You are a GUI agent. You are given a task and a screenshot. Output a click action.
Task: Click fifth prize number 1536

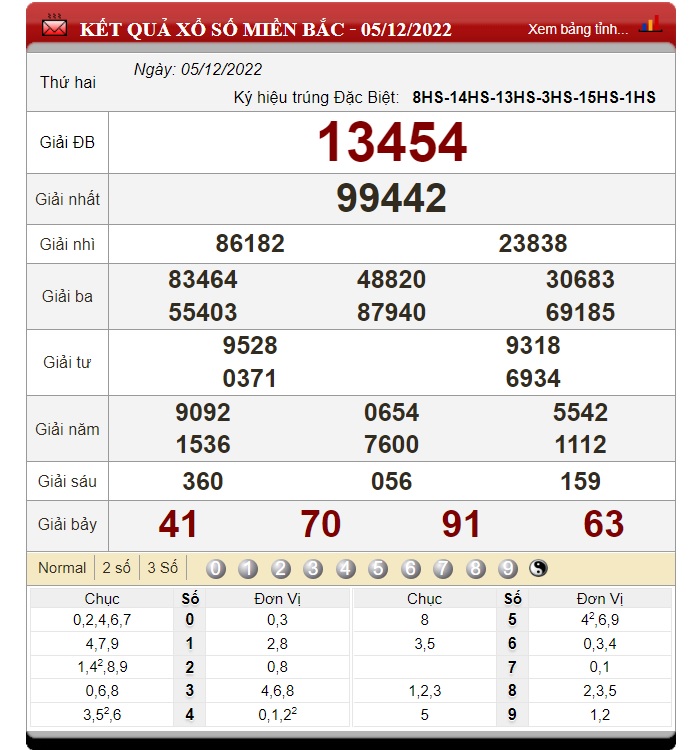point(203,445)
